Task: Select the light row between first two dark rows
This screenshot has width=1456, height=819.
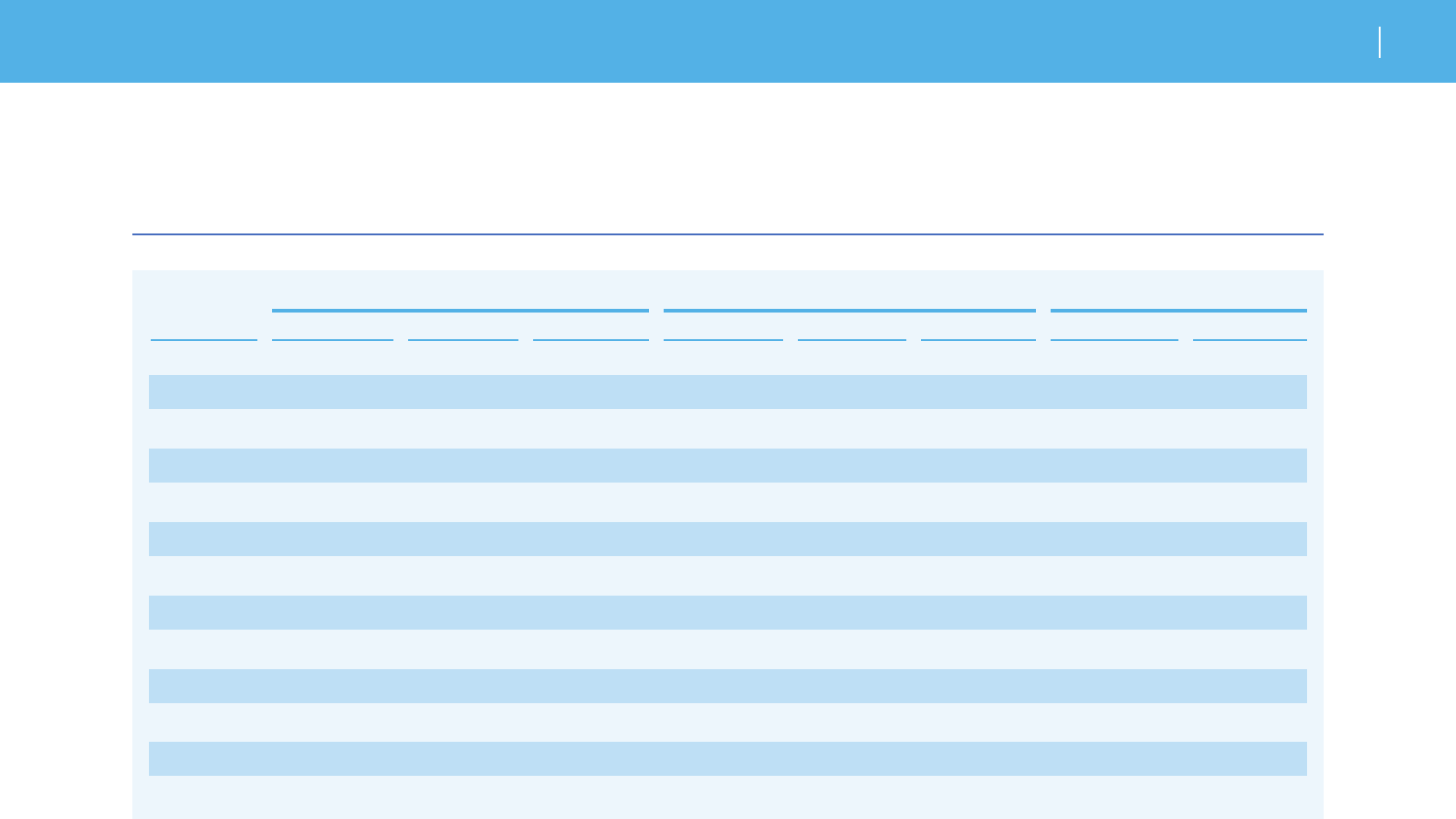Action: click(727, 428)
